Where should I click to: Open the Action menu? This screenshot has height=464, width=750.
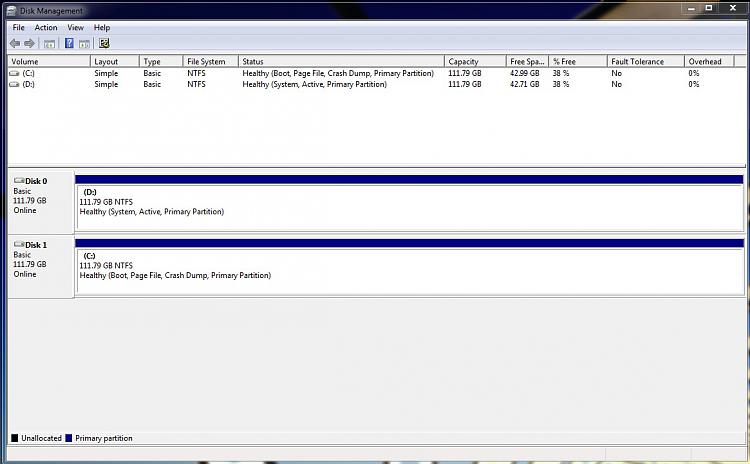point(46,27)
